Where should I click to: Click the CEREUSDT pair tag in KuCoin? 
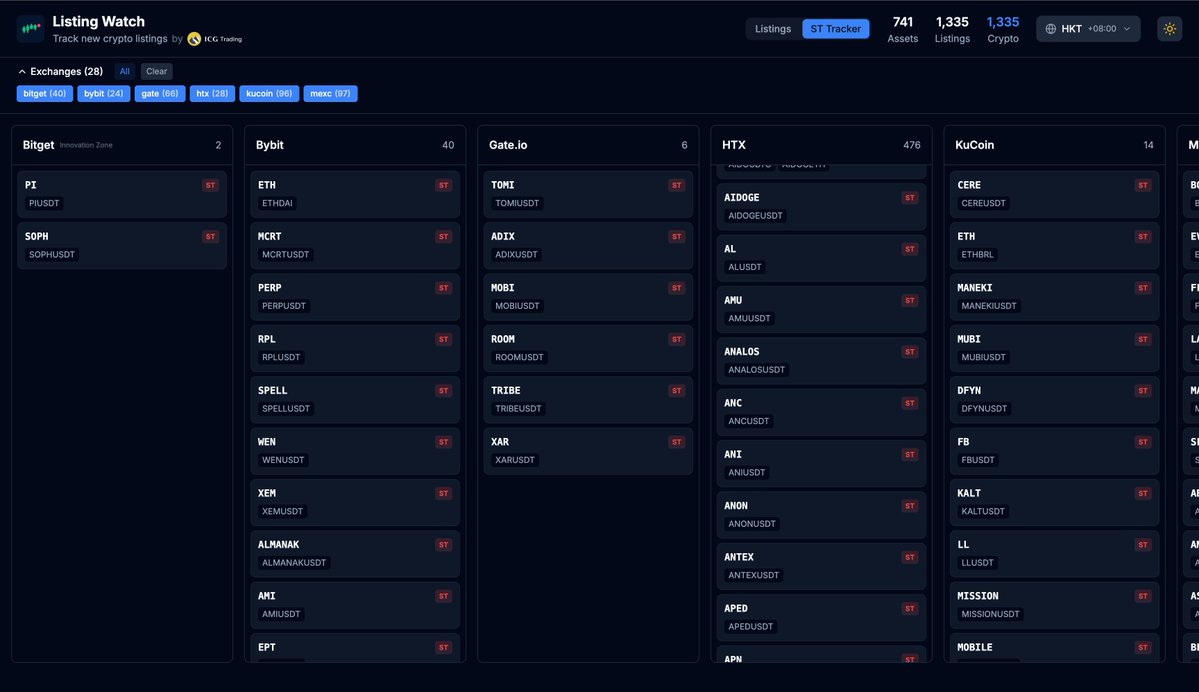pos(983,203)
